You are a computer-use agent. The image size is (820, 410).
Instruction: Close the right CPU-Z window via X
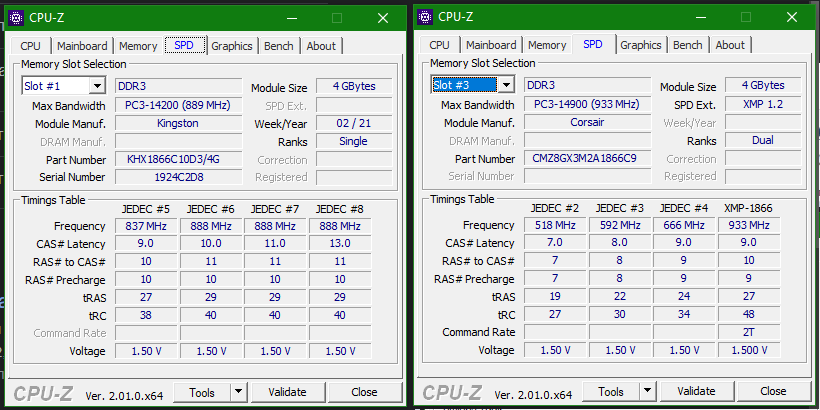point(792,17)
